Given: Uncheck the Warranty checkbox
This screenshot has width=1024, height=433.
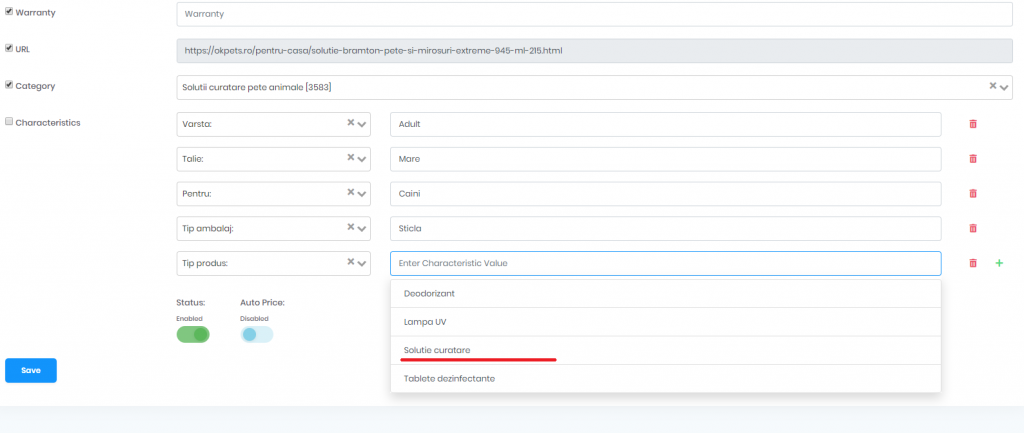Looking at the screenshot, I should (x=9, y=11).
